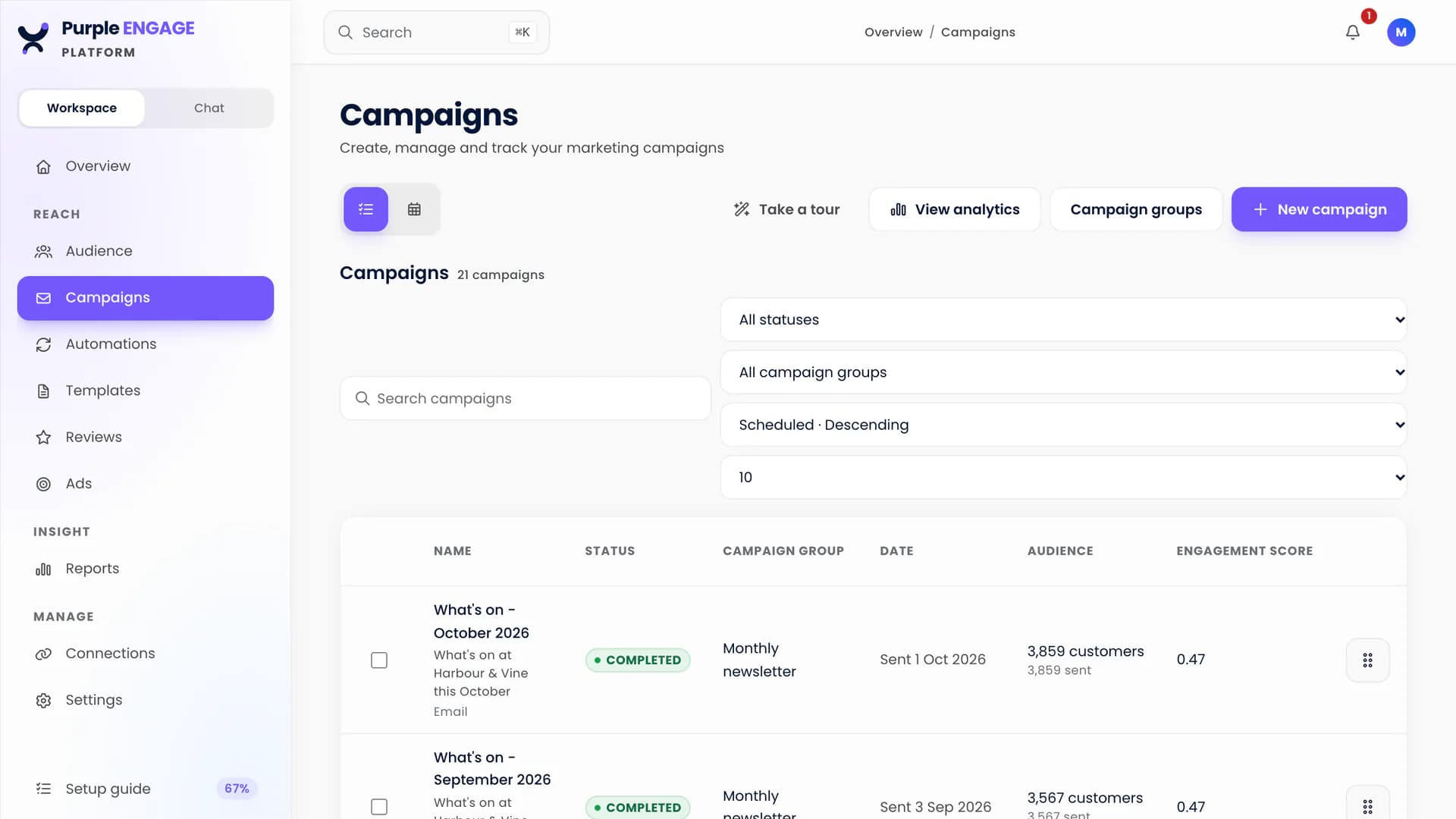Click Sent 3 Sep 2026 date cell

[x=935, y=807]
